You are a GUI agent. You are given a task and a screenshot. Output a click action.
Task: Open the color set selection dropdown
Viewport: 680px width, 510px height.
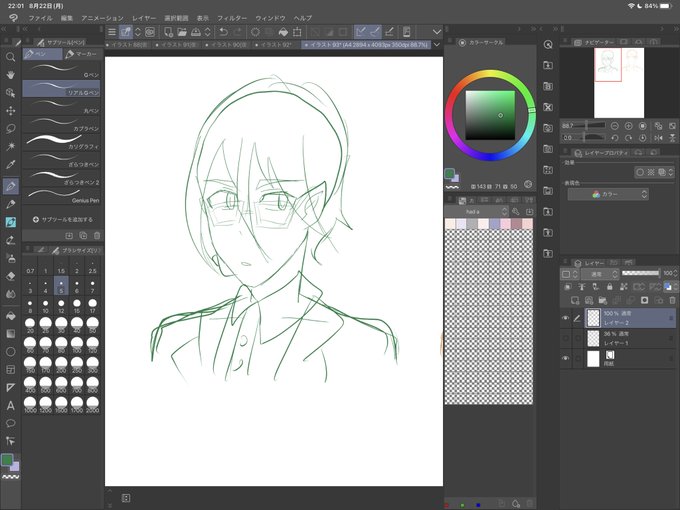pos(477,212)
